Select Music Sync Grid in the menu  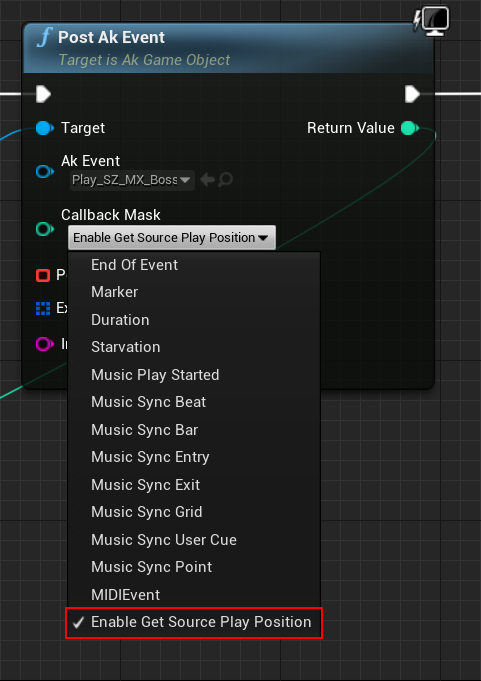[x=194, y=512]
